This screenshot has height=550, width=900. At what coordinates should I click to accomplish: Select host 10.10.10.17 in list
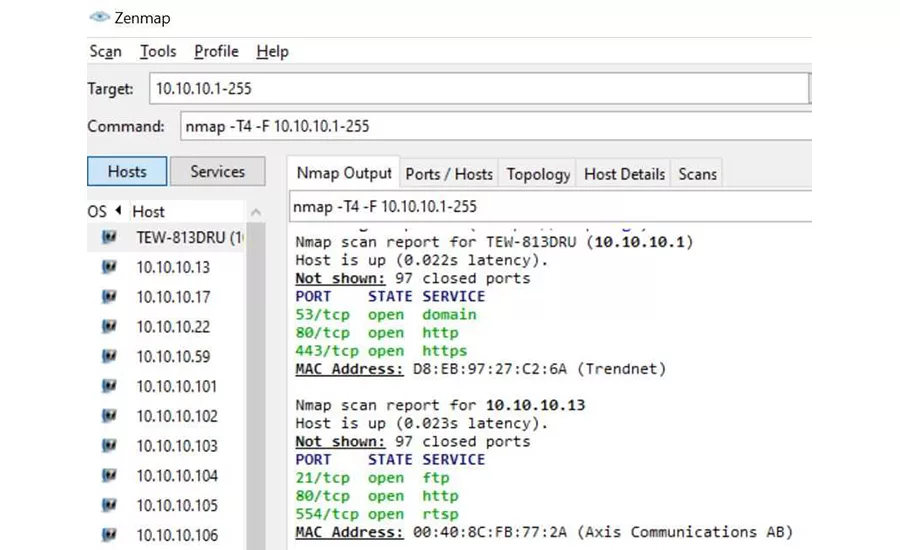(173, 297)
